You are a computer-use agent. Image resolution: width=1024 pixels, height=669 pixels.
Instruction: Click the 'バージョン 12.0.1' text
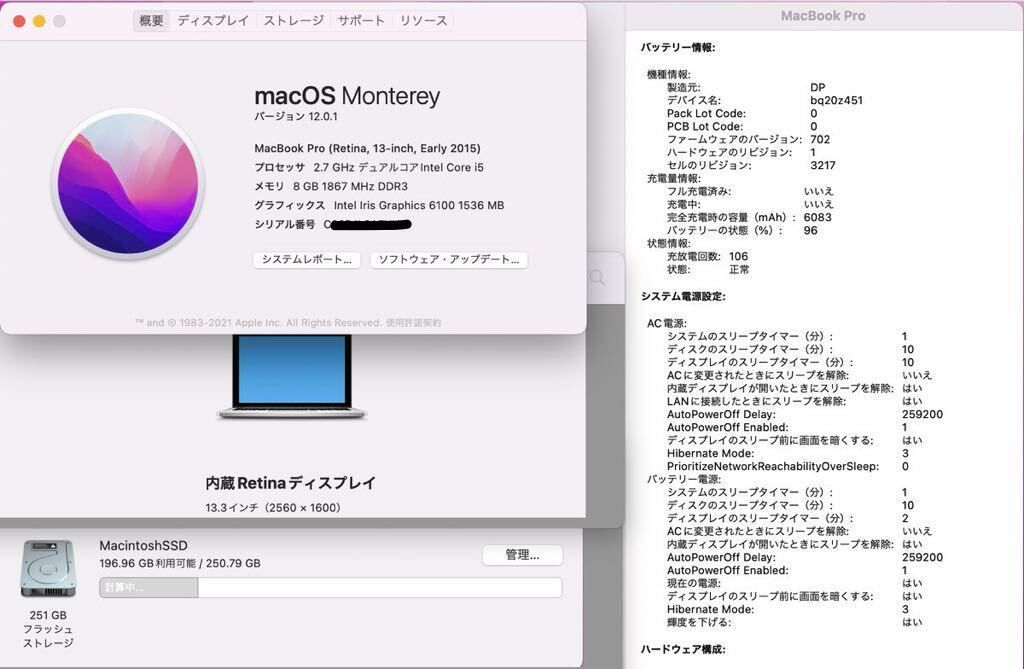296,117
